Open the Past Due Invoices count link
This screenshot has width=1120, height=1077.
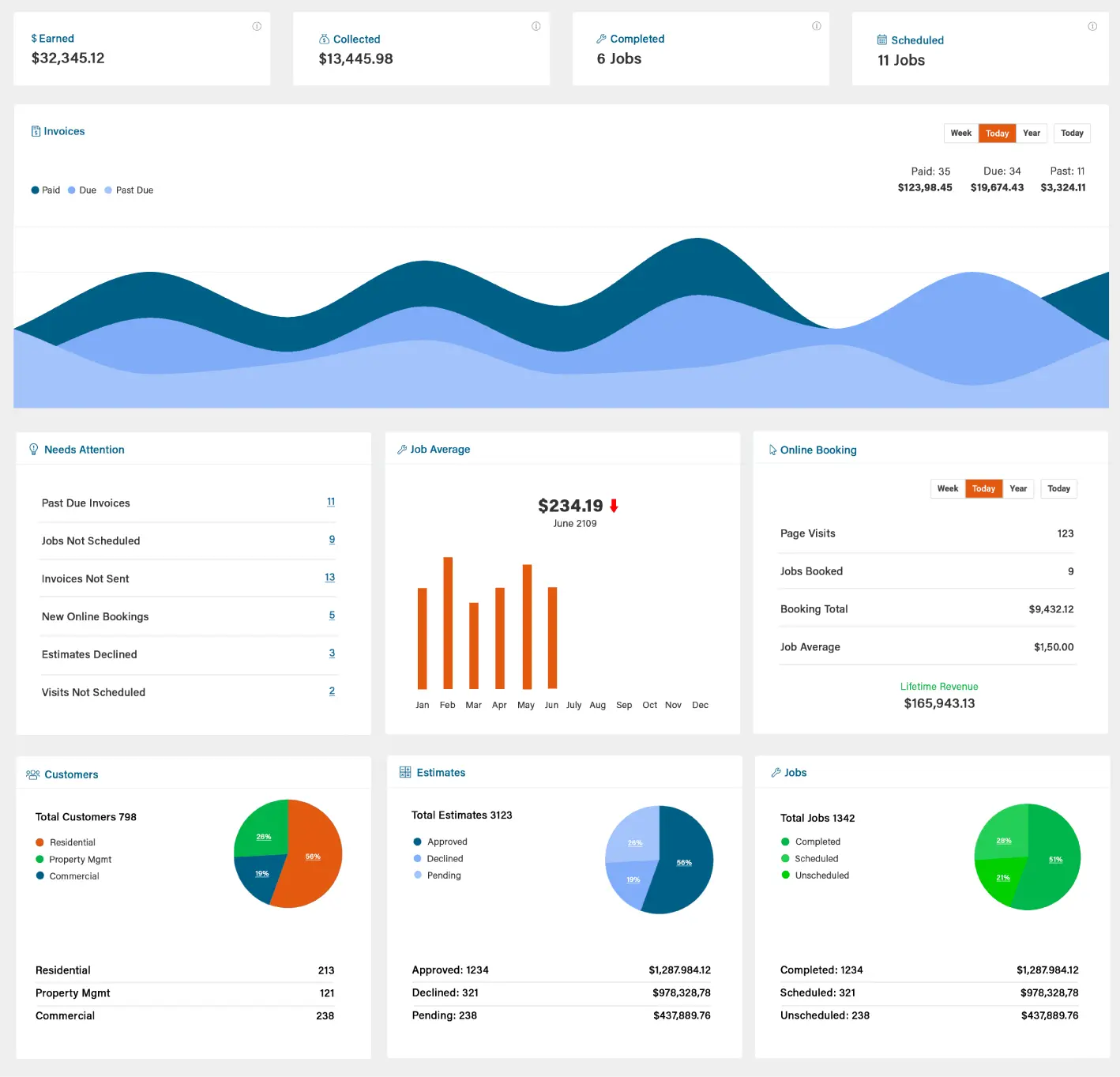point(331,502)
